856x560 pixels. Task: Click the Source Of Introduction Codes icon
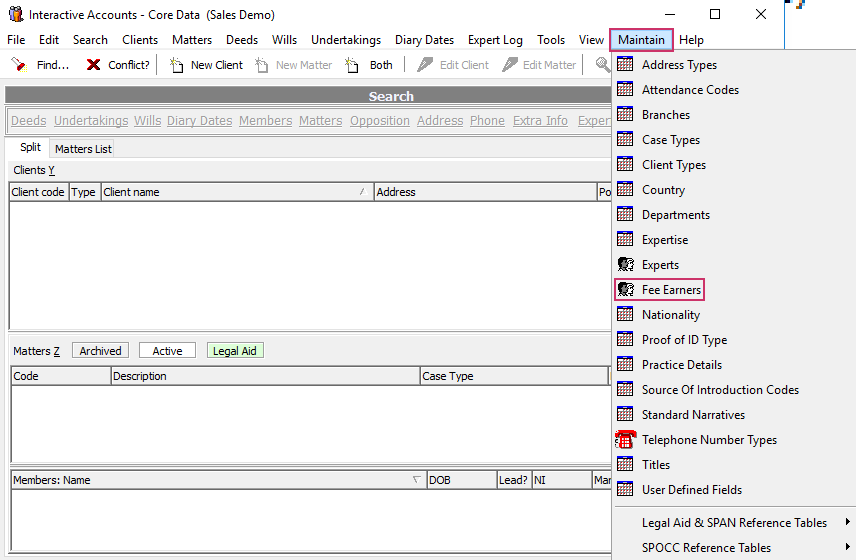pos(625,389)
